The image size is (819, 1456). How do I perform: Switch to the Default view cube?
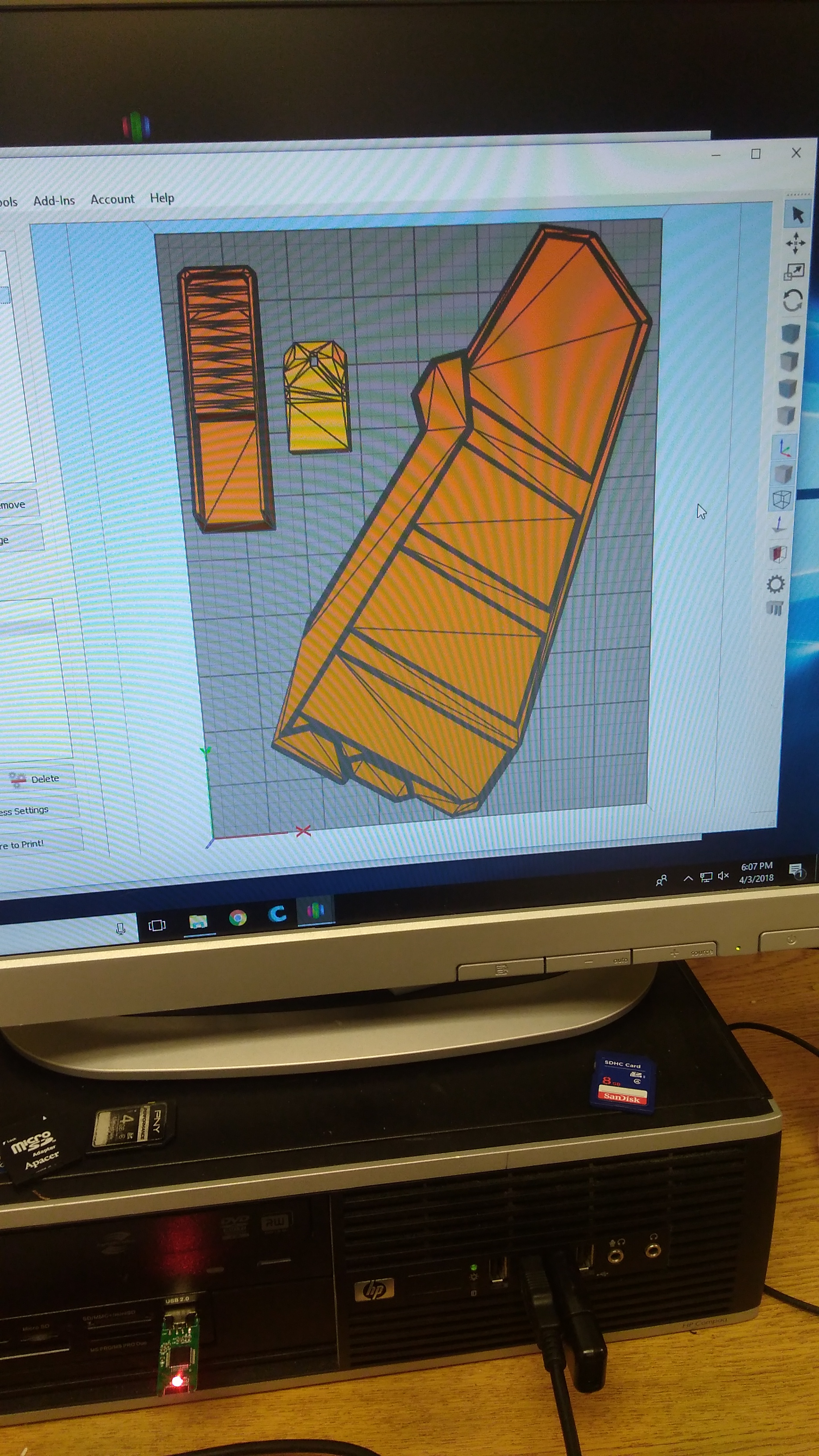coord(790,334)
